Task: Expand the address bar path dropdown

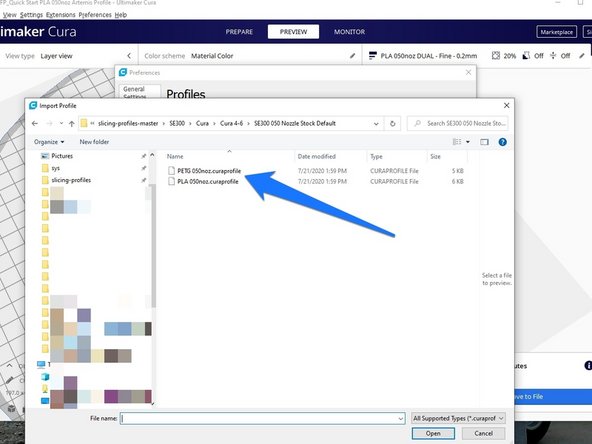Action: (376, 123)
